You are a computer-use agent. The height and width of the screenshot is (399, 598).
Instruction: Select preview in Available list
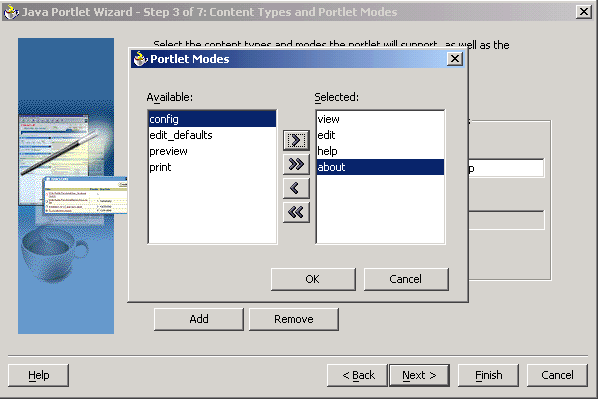tap(212, 151)
